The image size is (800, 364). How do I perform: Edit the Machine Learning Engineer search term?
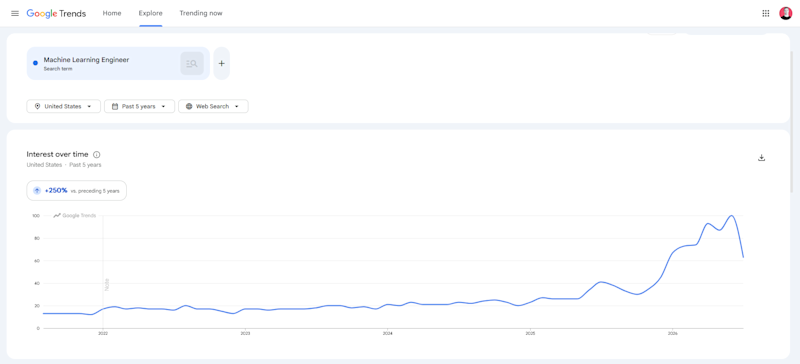click(86, 60)
